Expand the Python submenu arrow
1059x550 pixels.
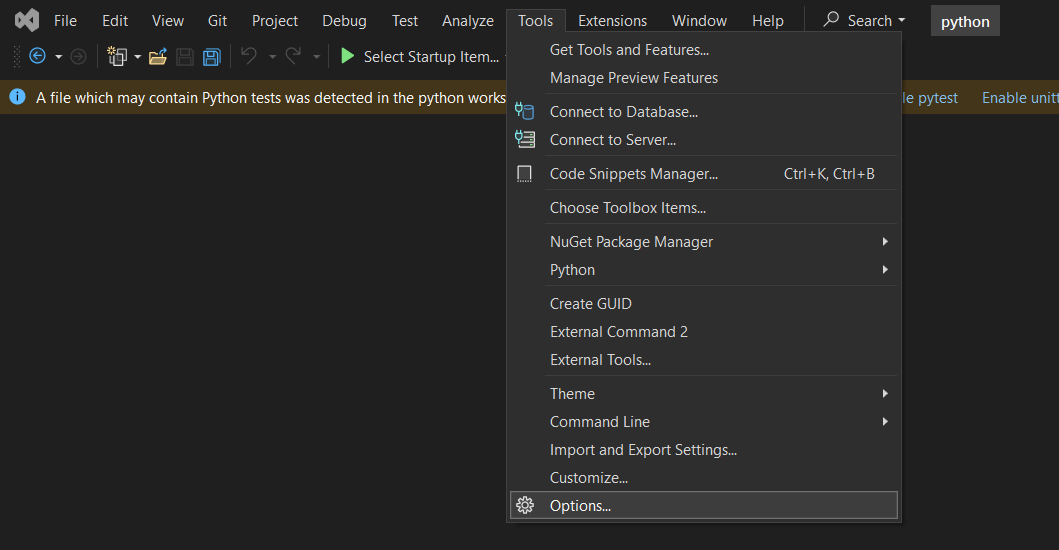[885, 270]
